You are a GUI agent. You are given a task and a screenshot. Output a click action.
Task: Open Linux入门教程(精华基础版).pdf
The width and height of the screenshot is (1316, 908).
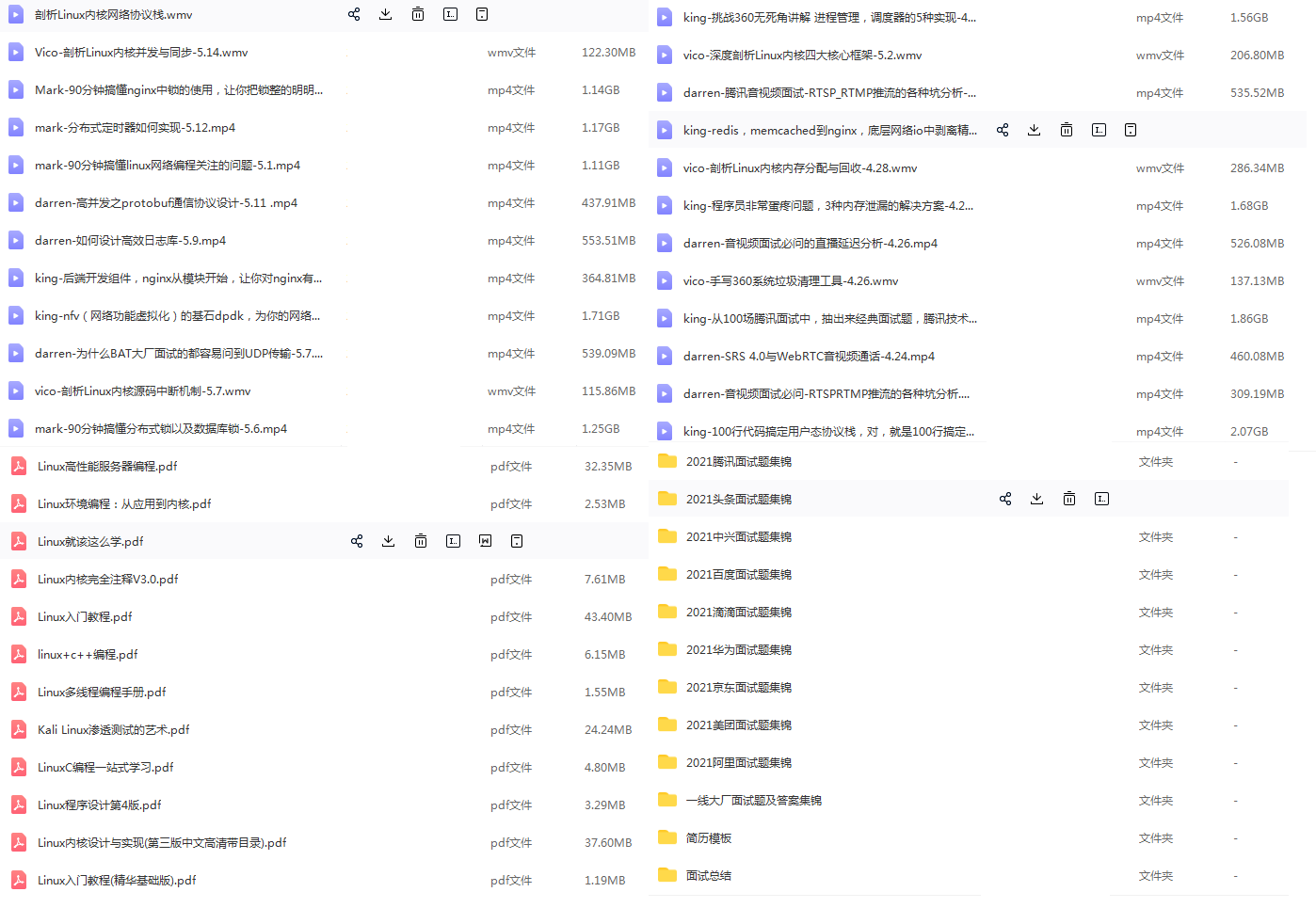[117, 880]
